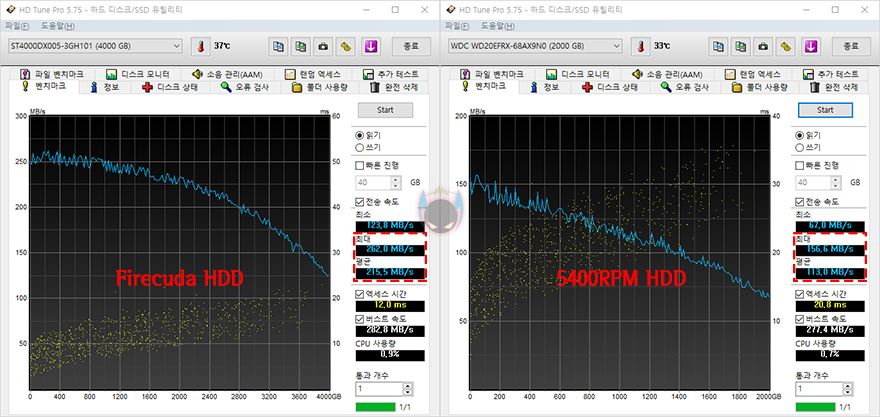Click 종료 button in left window
This screenshot has width=880, height=417.
tap(411, 46)
